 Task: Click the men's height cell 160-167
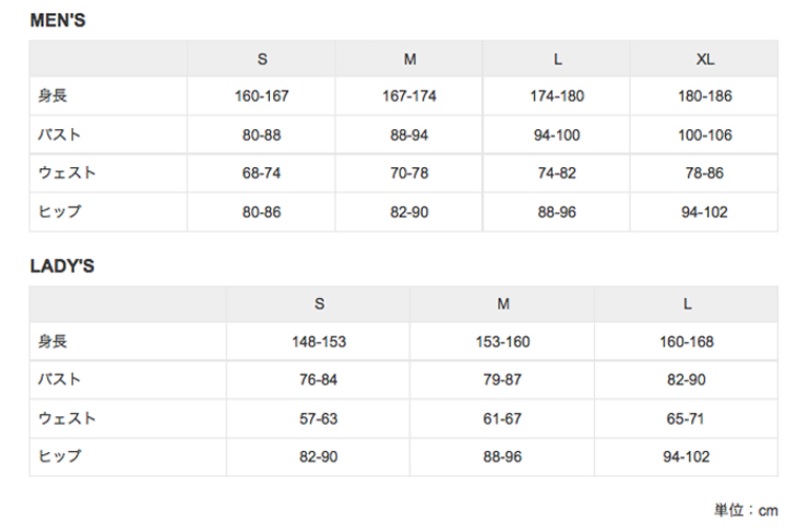[262, 97]
